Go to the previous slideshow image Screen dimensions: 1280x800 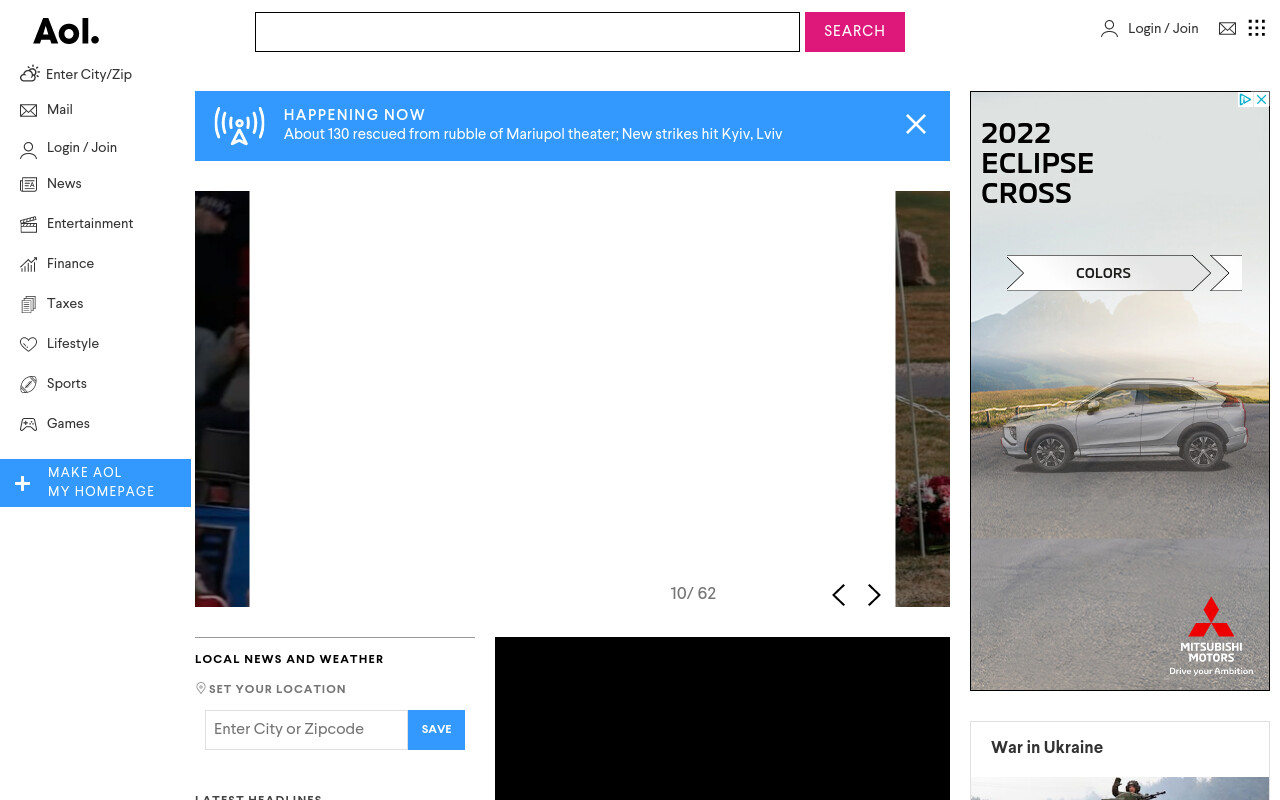pyautogui.click(x=839, y=595)
